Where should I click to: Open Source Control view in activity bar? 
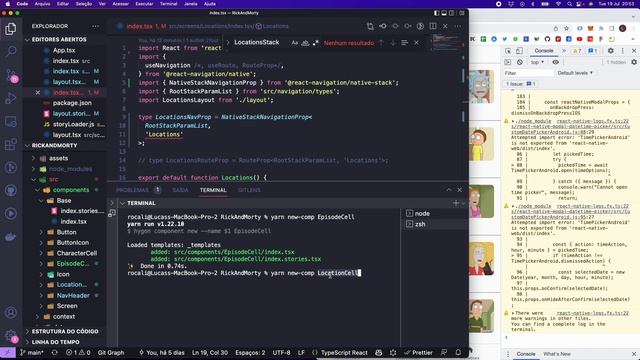(x=11, y=75)
